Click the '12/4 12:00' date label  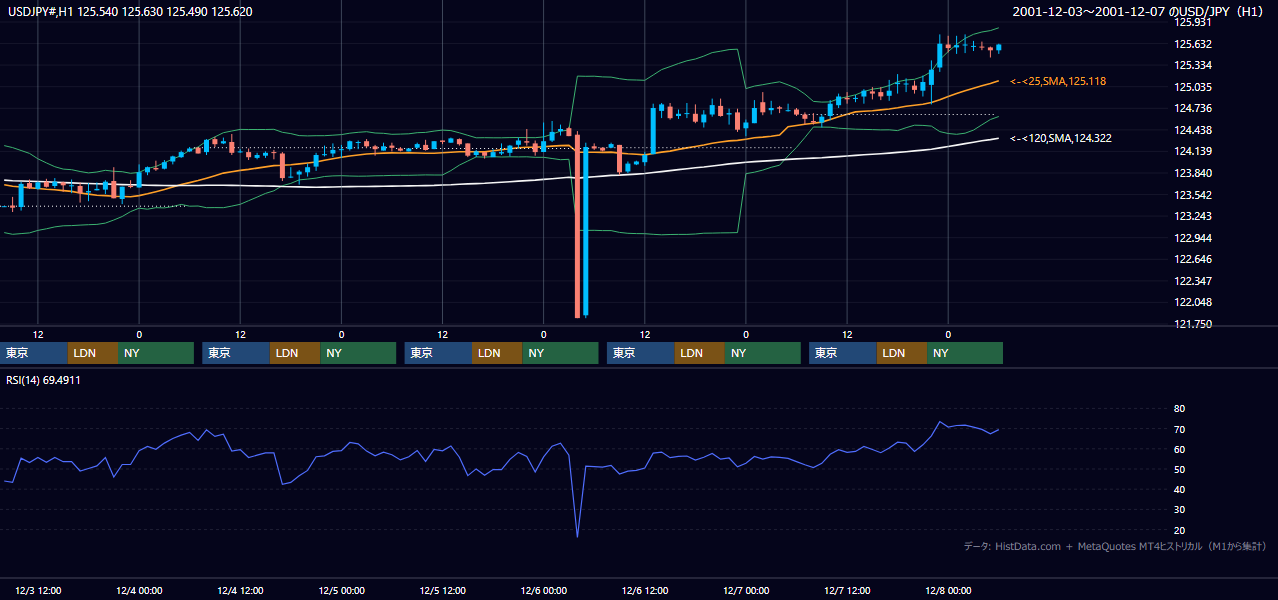(x=240, y=591)
